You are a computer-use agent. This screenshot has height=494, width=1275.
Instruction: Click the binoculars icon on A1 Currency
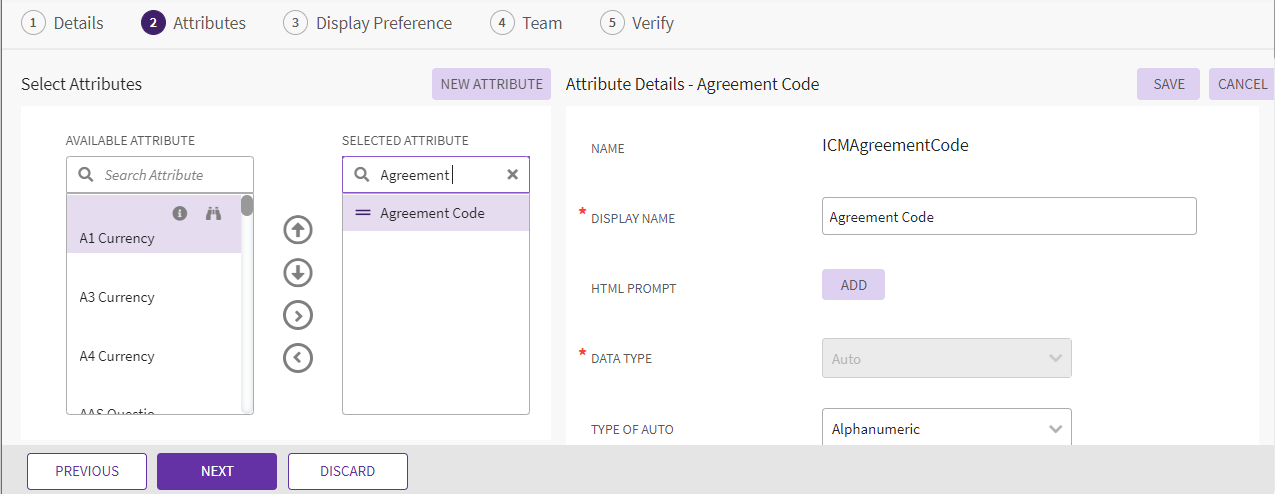click(x=213, y=213)
